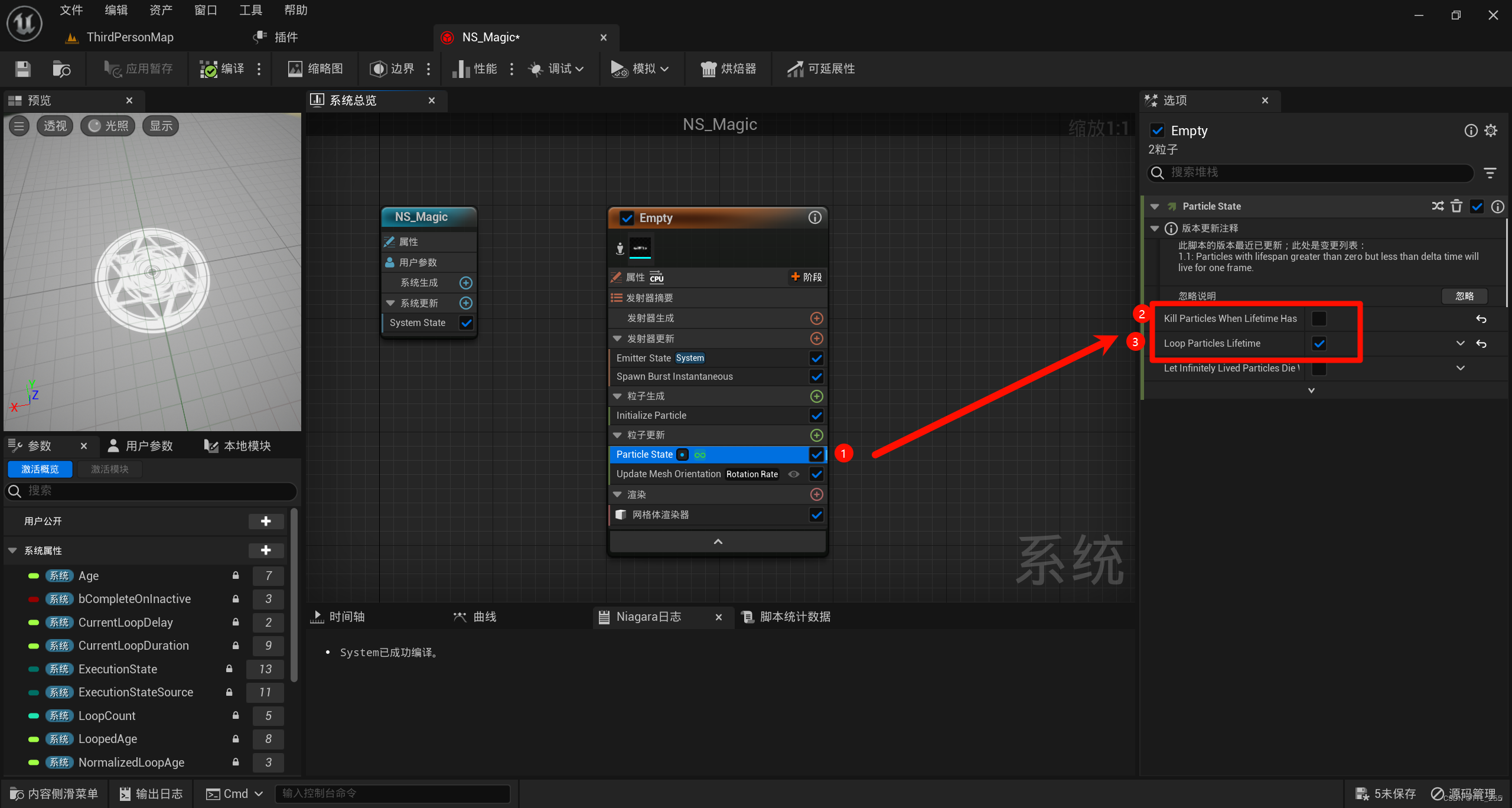Image resolution: width=1512 pixels, height=808 pixels.
Task: Click the save asset floppy icon
Action: 23,69
